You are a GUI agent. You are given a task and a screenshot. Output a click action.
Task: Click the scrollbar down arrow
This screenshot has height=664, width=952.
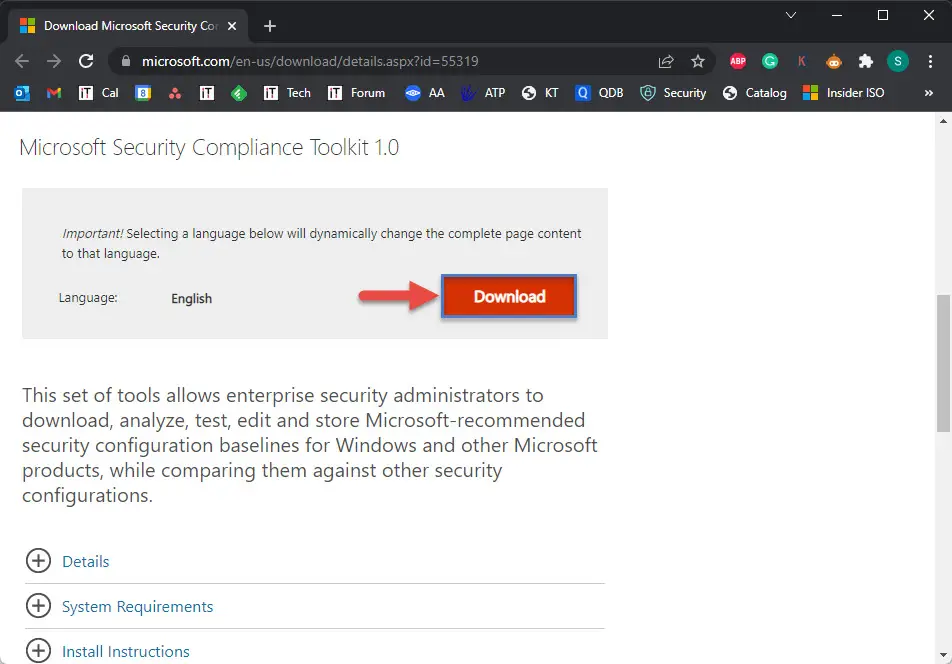[943, 656]
